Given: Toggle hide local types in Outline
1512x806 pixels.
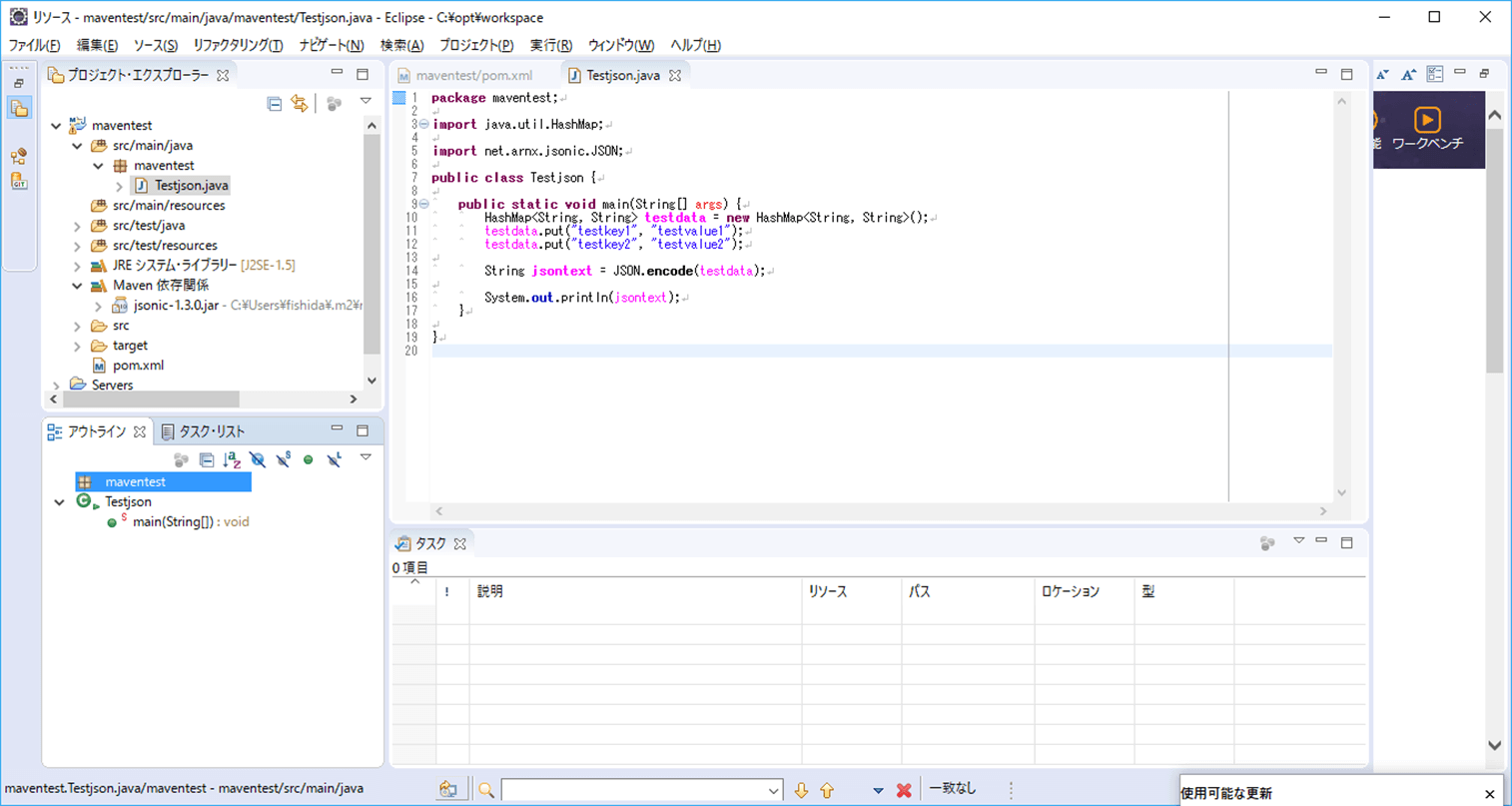Looking at the screenshot, I should pyautogui.click(x=334, y=460).
